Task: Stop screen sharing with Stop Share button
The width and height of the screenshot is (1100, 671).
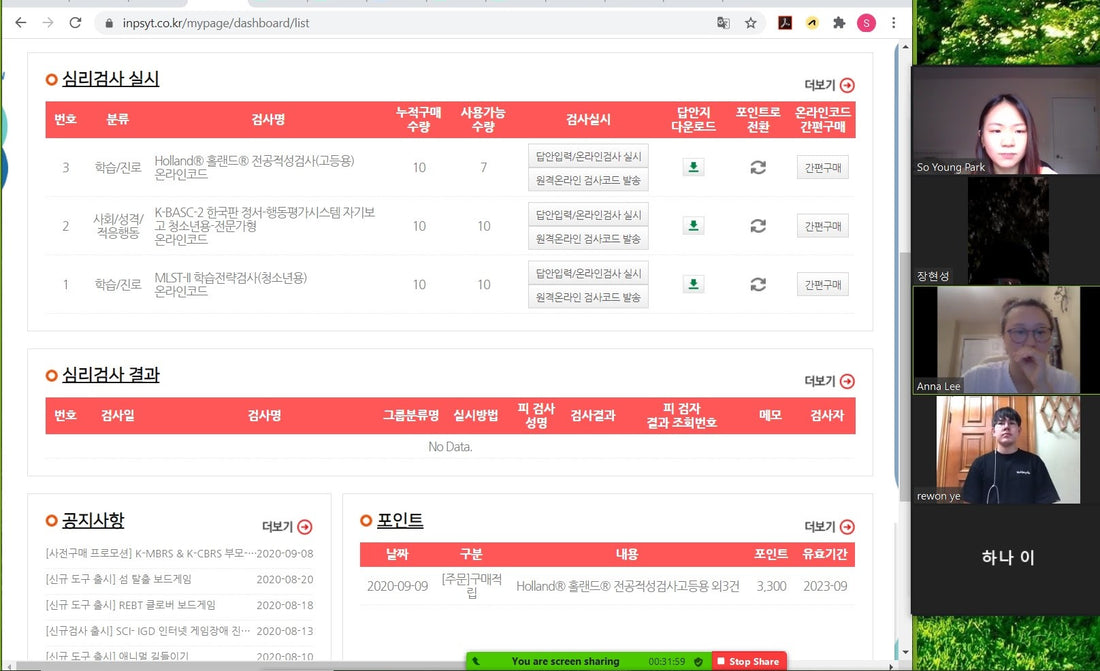Action: pos(748,661)
